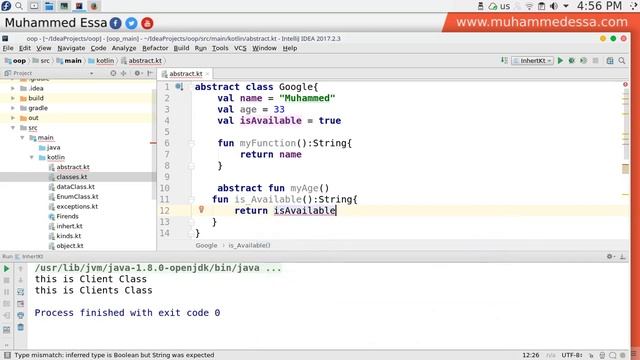Select exceptions.kt in project tree

(x=77, y=206)
